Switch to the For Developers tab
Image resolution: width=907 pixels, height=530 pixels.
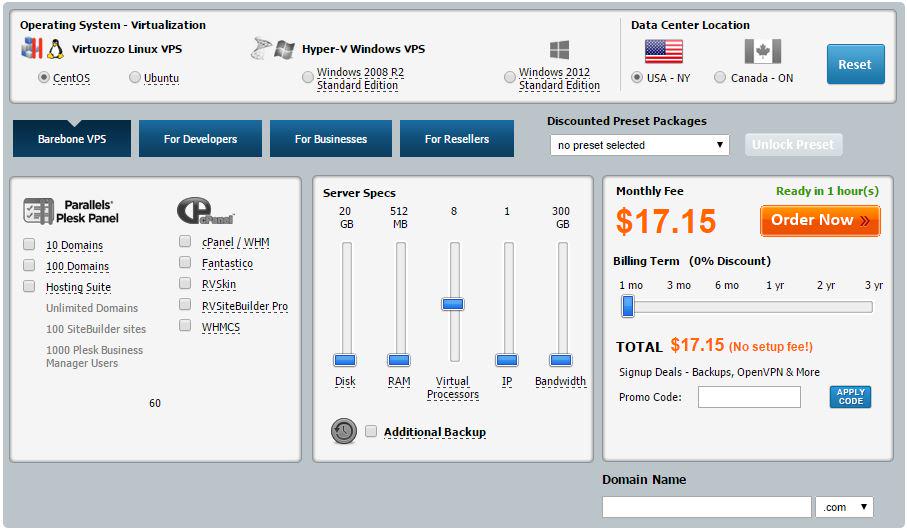200,139
